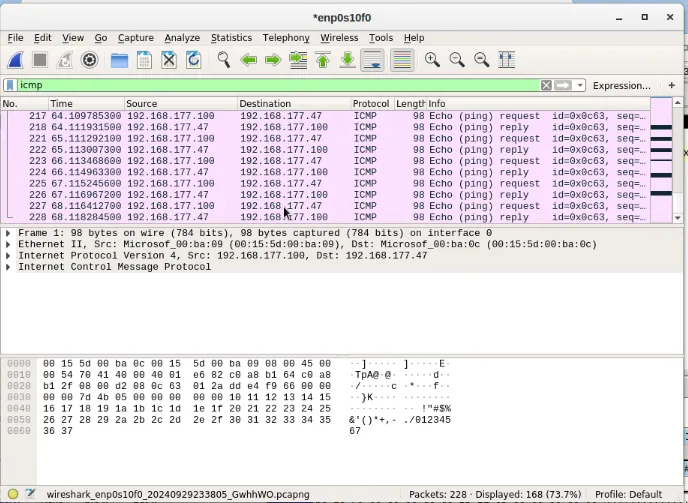Image resolution: width=688 pixels, height=503 pixels.
Task: Open the File menu
Action: [x=15, y=38]
